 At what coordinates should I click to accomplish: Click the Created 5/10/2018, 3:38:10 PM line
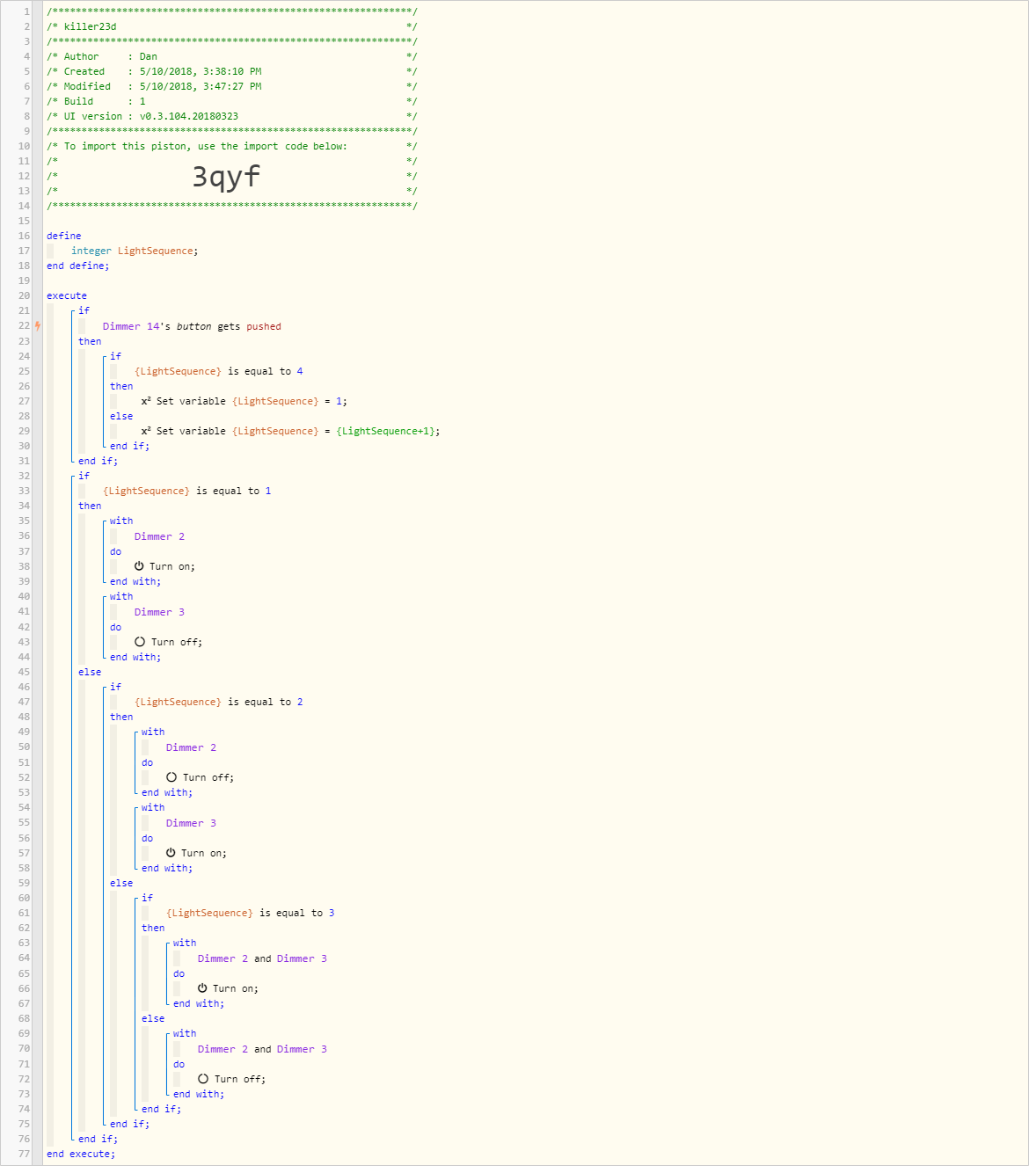232,71
